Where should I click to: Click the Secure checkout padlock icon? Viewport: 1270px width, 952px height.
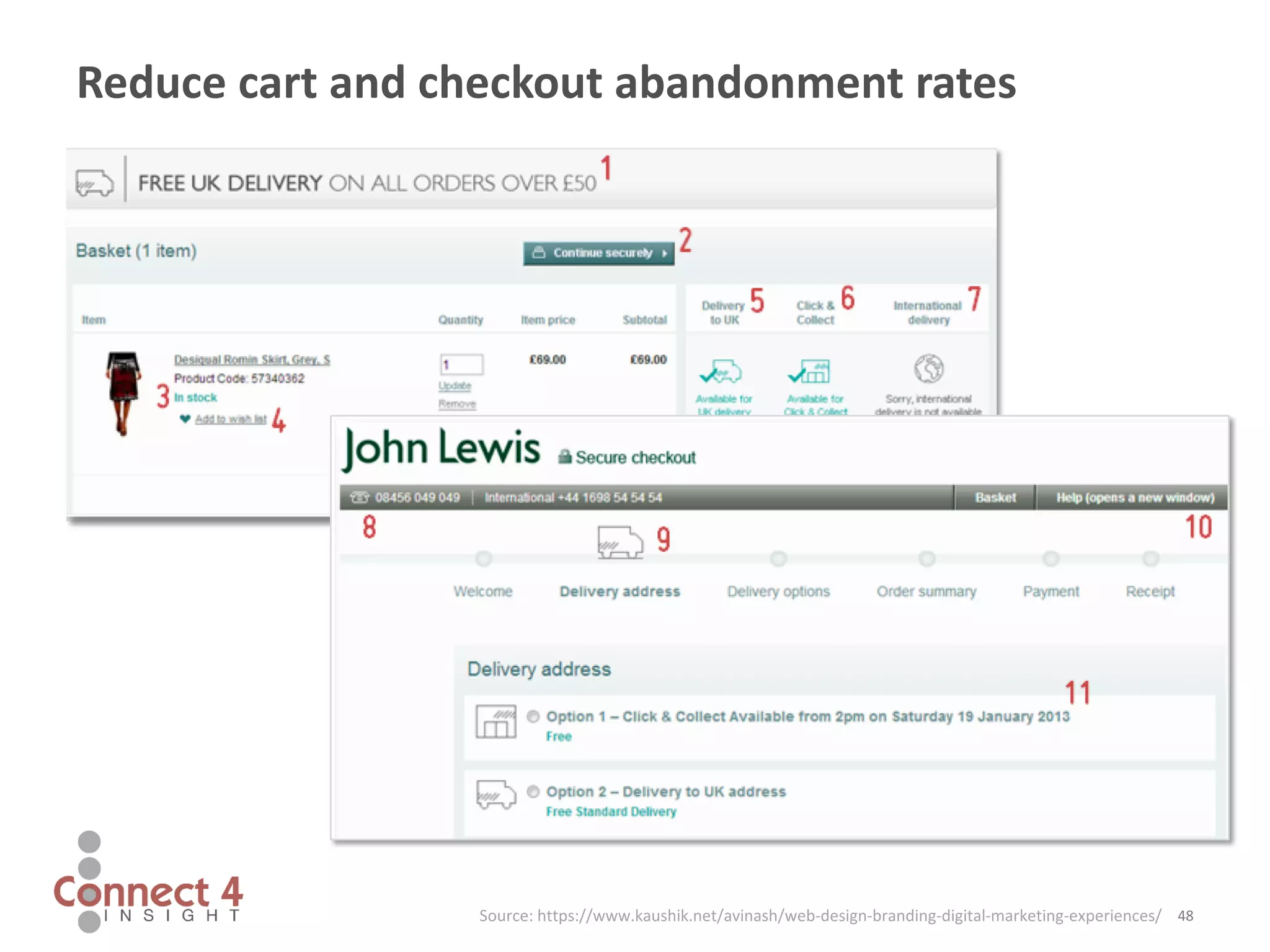click(564, 457)
